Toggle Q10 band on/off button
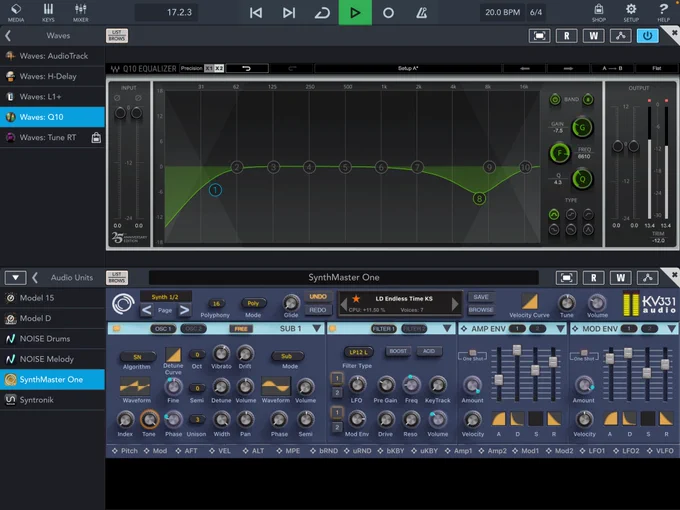680x510 pixels. (555, 100)
